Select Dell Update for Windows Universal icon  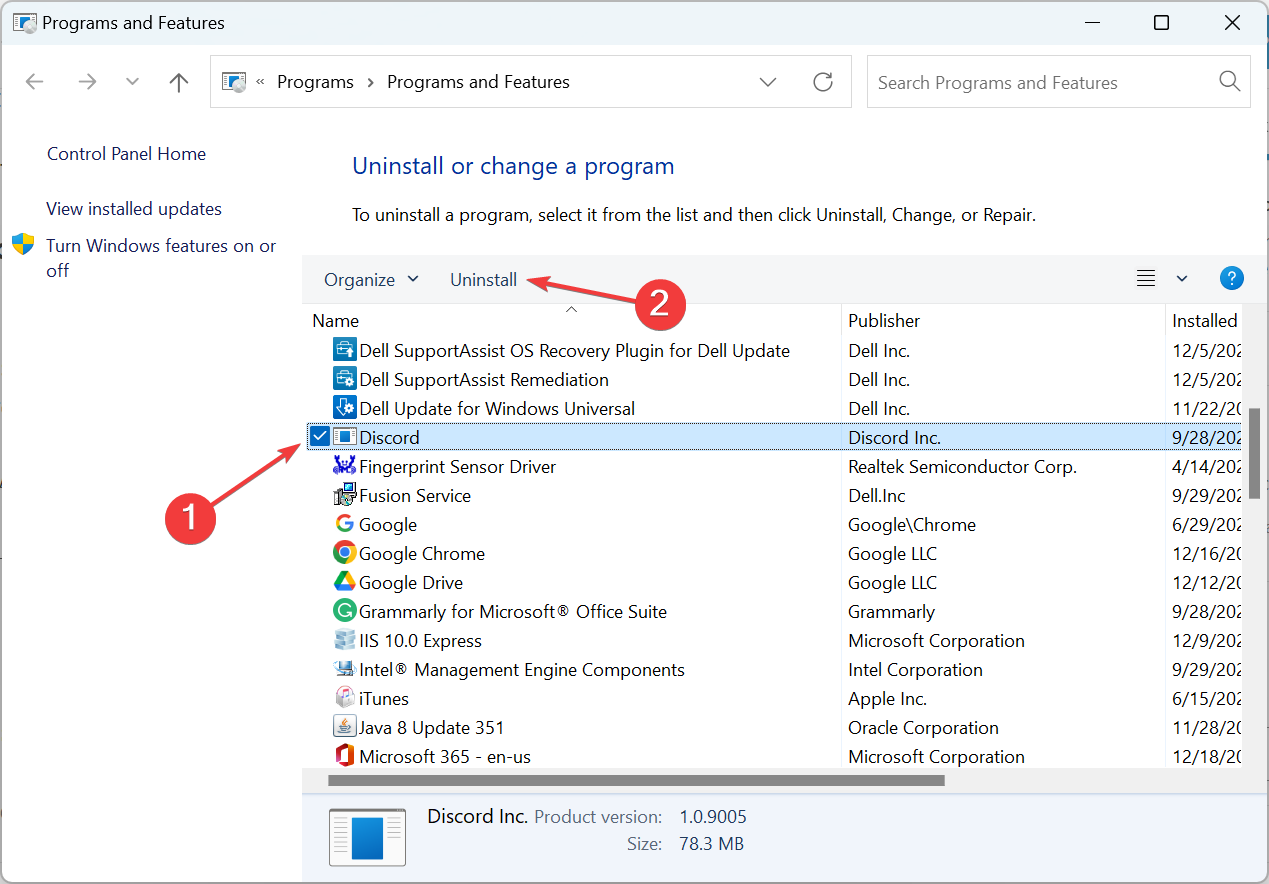point(344,408)
